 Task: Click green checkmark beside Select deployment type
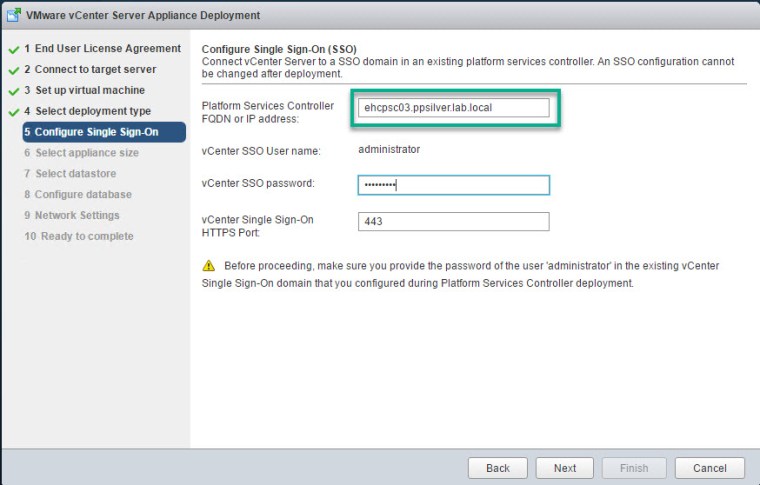click(14, 112)
